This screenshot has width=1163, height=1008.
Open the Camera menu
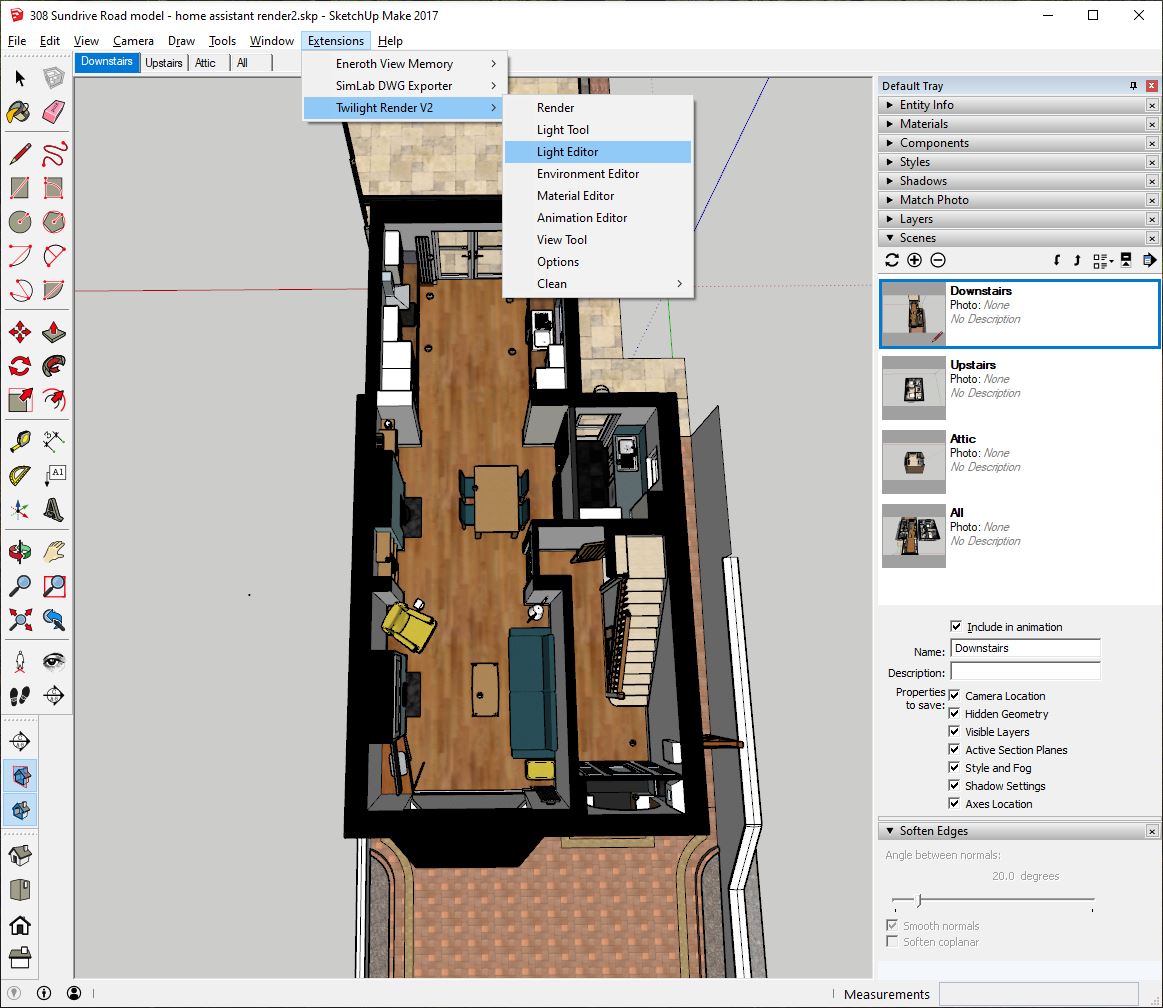(x=133, y=41)
